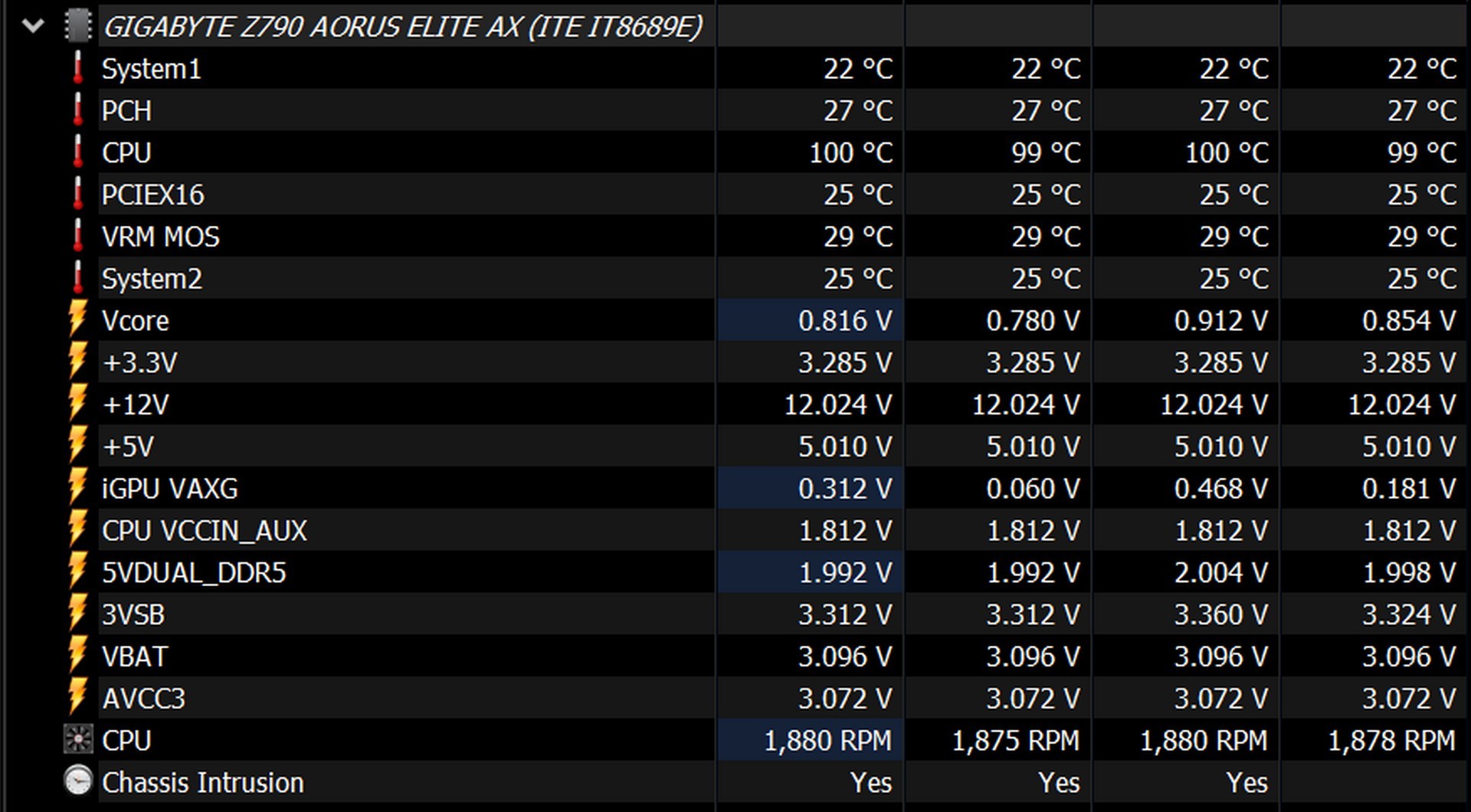The height and width of the screenshot is (812, 1471).
Task: Click the iGPU VAXG value 0.468 V
Action: pyautogui.click(x=1221, y=489)
